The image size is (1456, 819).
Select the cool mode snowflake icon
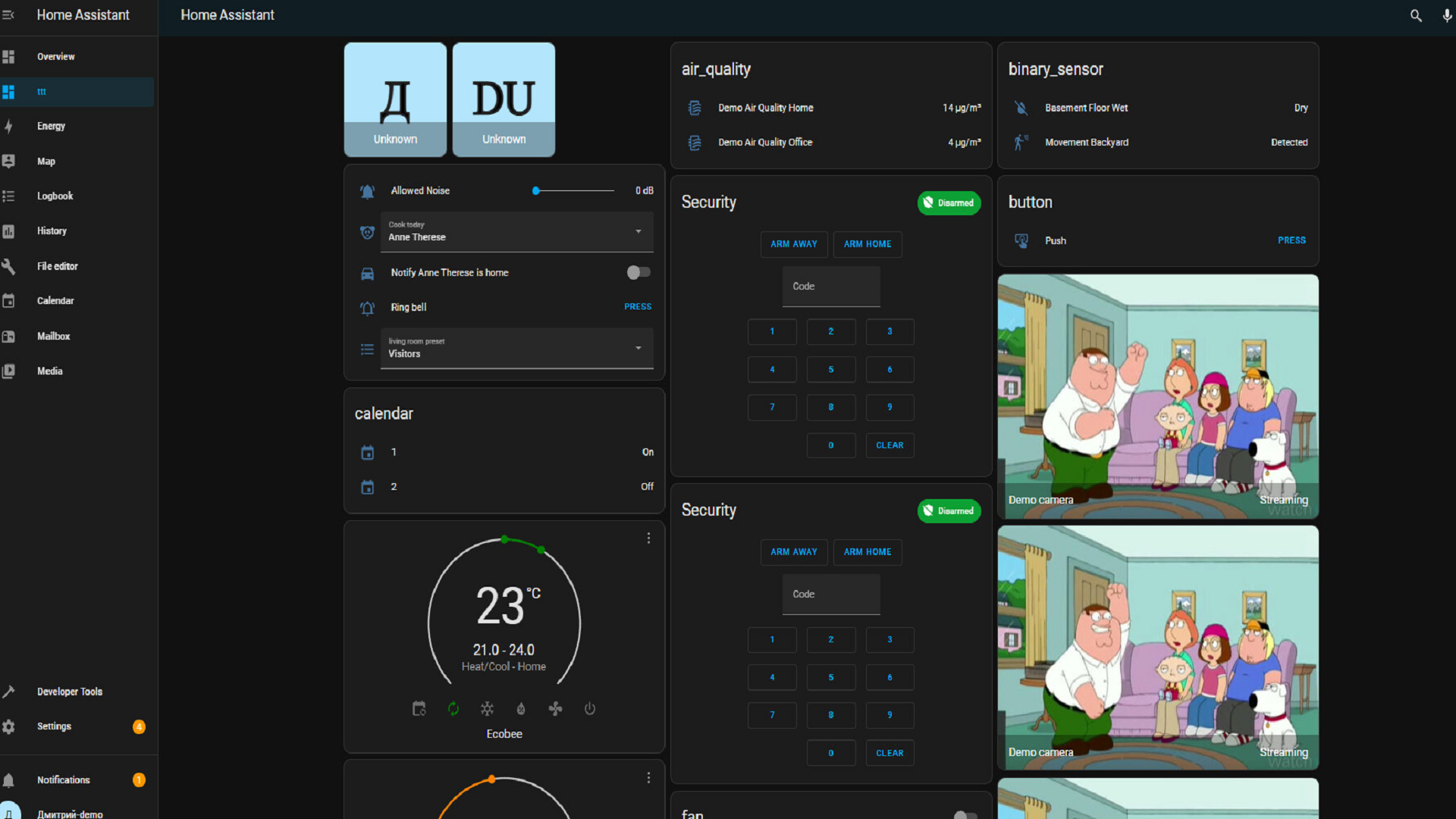(487, 708)
